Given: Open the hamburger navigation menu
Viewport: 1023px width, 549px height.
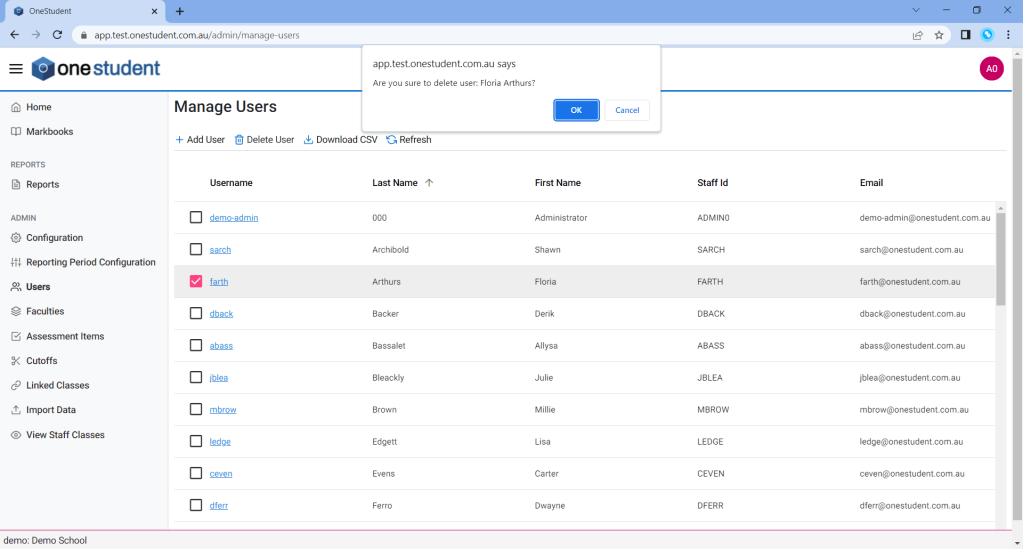Looking at the screenshot, I should 15,69.
